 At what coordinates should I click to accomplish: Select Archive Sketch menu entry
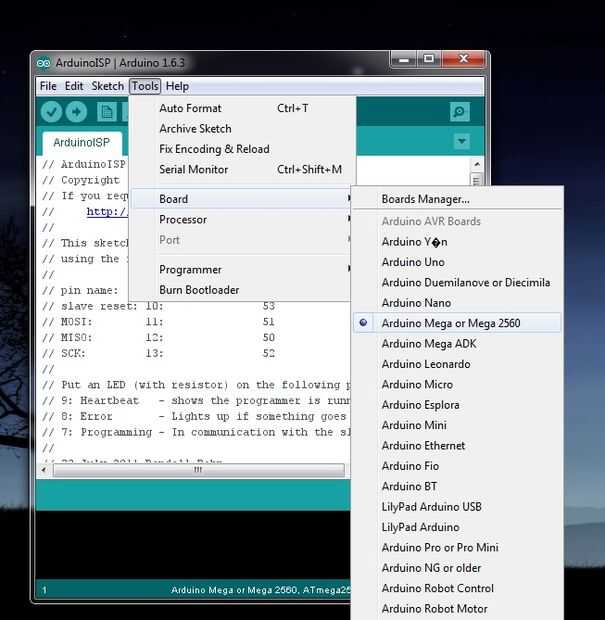[241, 129]
